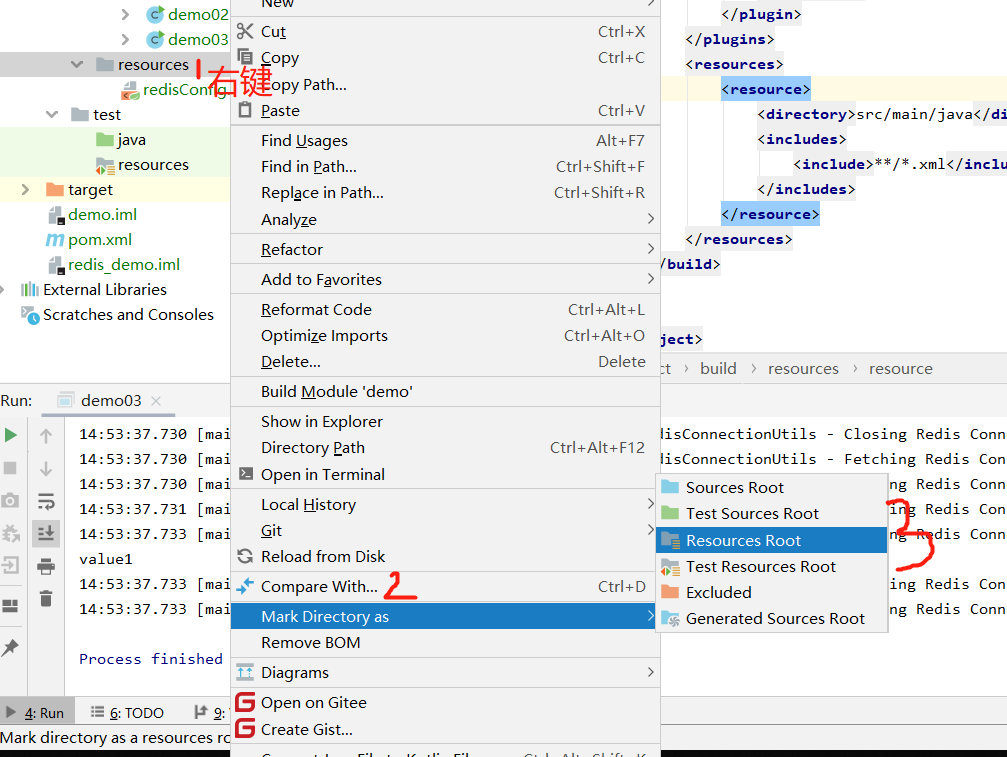Click the Gitee icon beside Open on Gitee
This screenshot has height=757, width=1007.
(x=245, y=702)
